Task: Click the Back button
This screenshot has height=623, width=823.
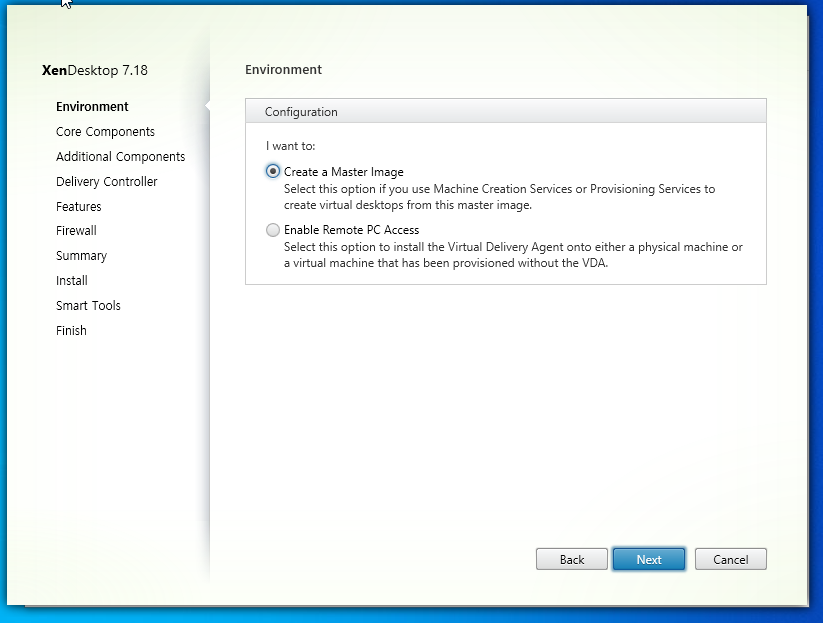Action: tap(572, 559)
